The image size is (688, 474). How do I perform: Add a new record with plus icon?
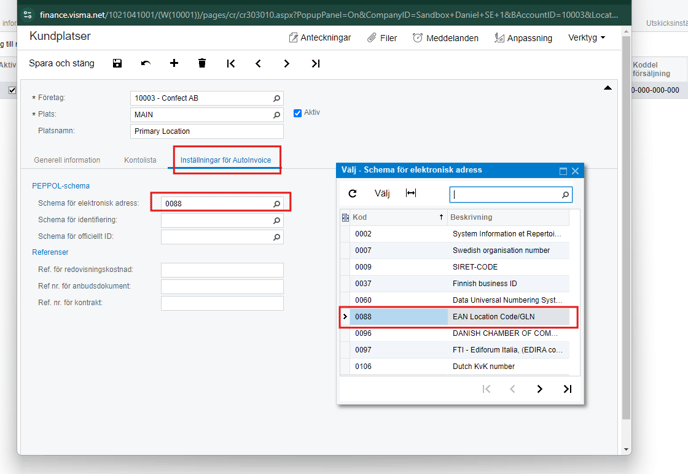174,63
